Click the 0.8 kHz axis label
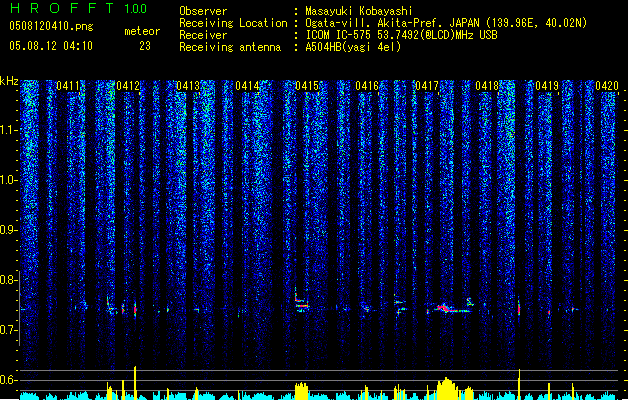This screenshot has height=400, width=629. pyautogui.click(x=7, y=280)
